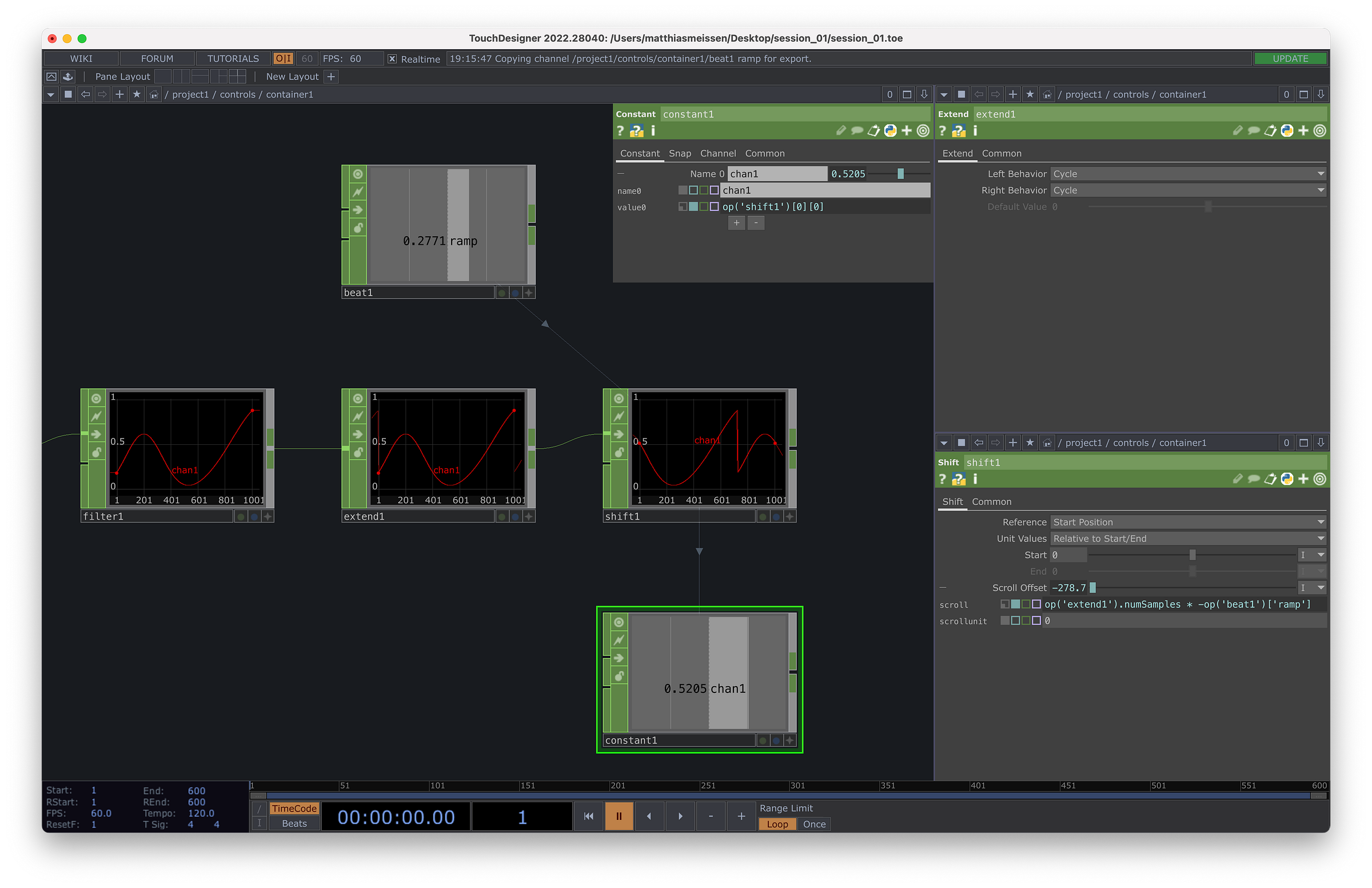Jump to timeline start with rewind button
Image resolution: width=1372 pixels, height=888 pixels.
[x=588, y=816]
